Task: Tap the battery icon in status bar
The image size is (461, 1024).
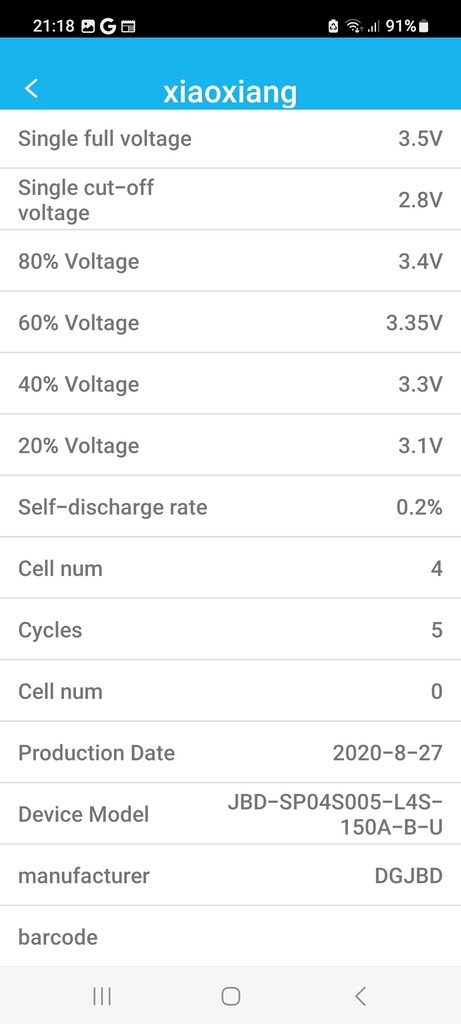Action: (x=424, y=26)
